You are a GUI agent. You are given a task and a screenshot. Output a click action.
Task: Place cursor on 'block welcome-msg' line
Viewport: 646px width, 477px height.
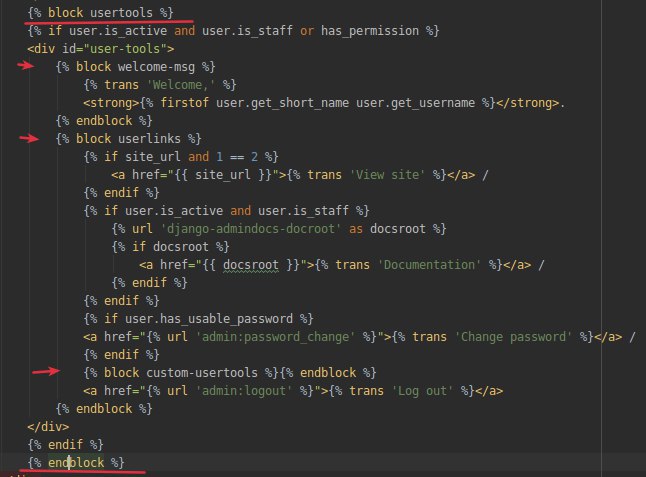click(x=136, y=67)
